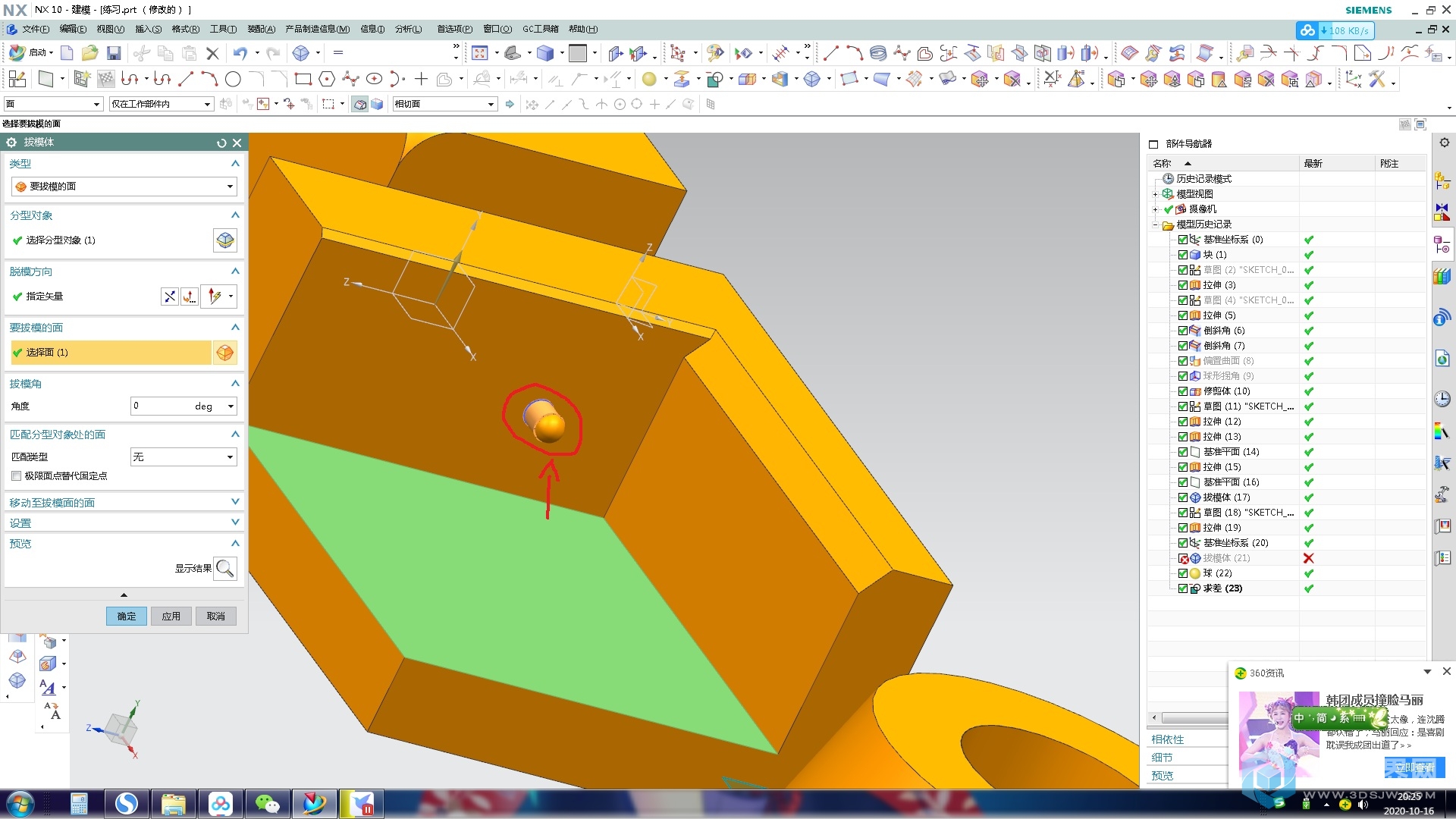
Task: Click the magnifier show result preview icon
Action: coord(225,568)
